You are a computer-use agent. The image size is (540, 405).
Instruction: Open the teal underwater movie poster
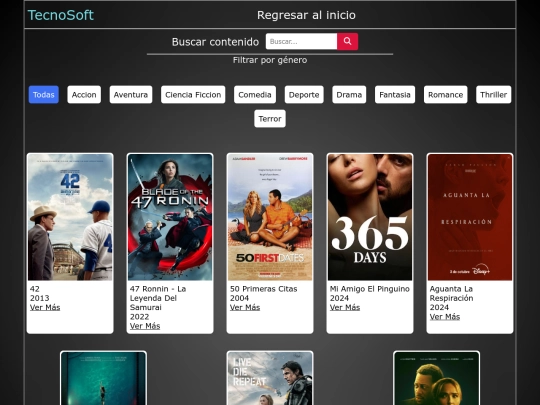(x=103, y=378)
